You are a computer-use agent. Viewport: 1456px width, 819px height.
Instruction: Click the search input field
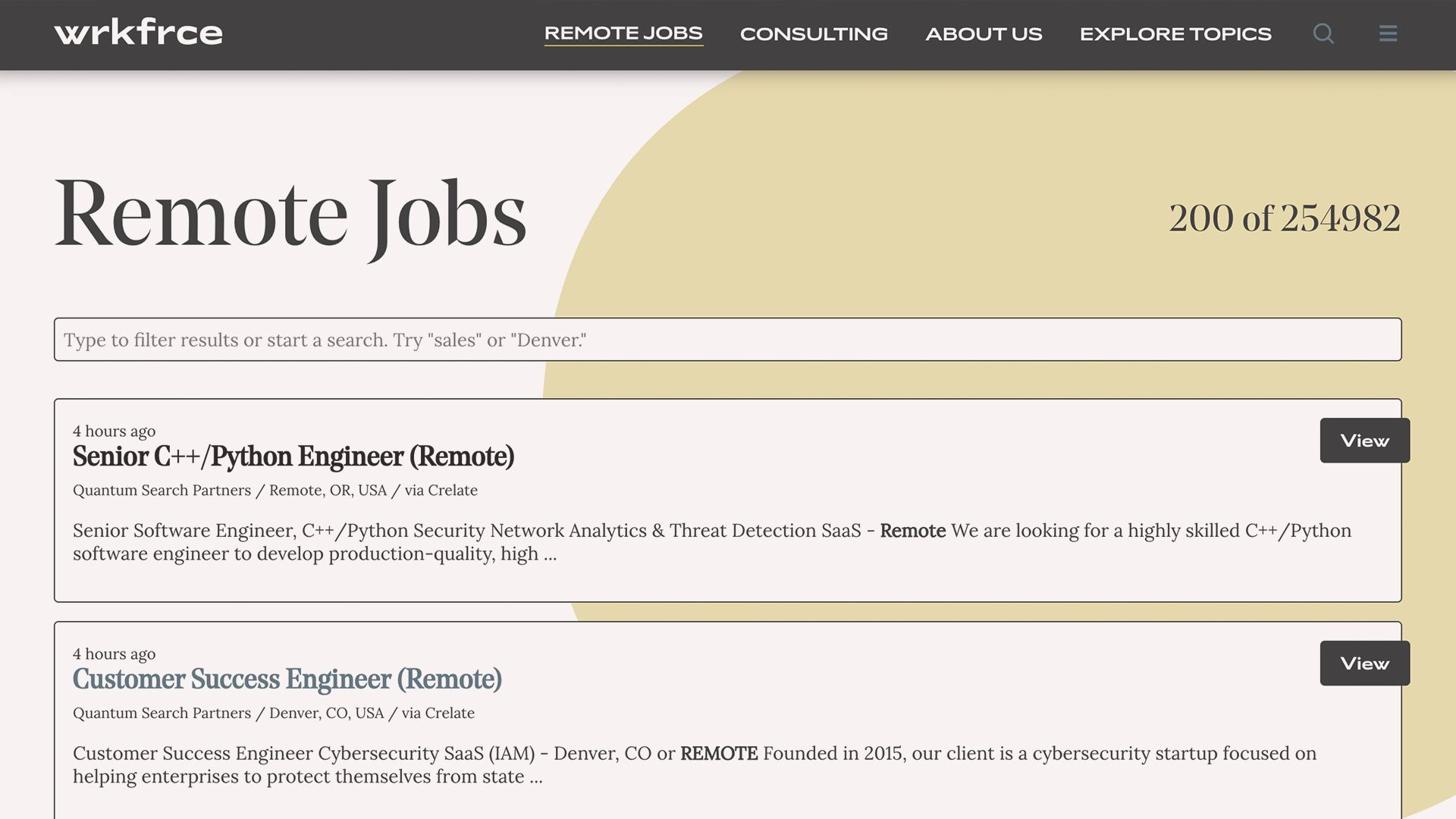point(727,339)
